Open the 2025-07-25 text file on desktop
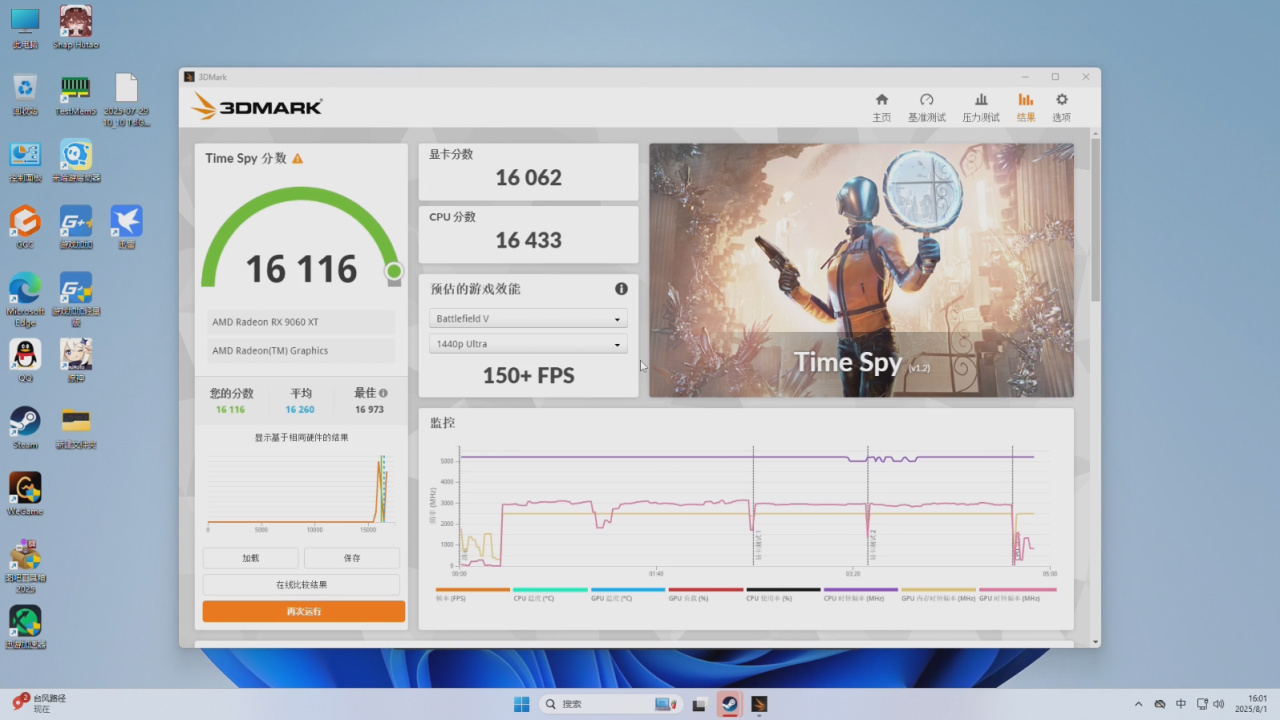1280x720 pixels. 126,100
